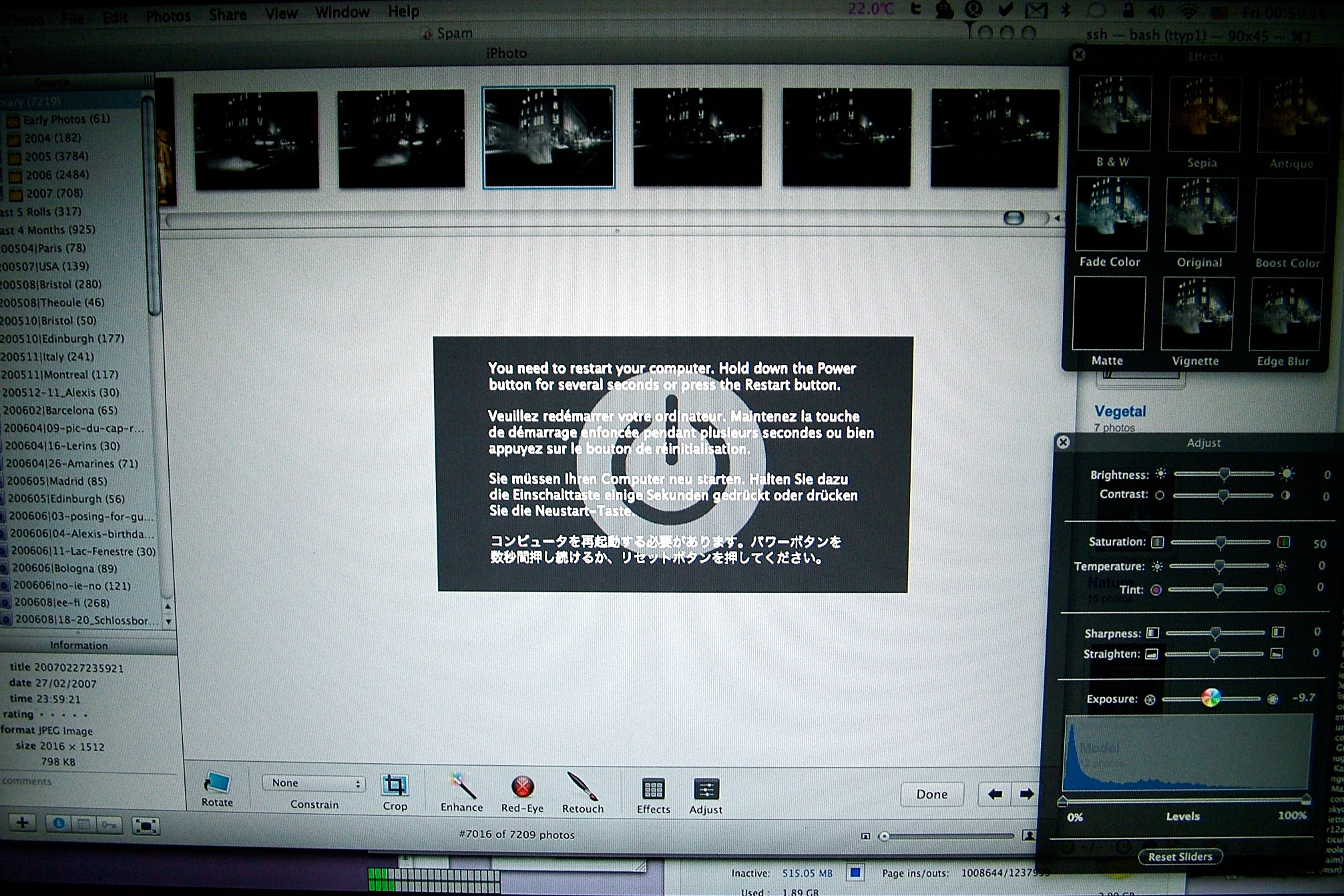Apply the Enhance magic wand
Screen dimensions: 1344x896
click(462, 785)
